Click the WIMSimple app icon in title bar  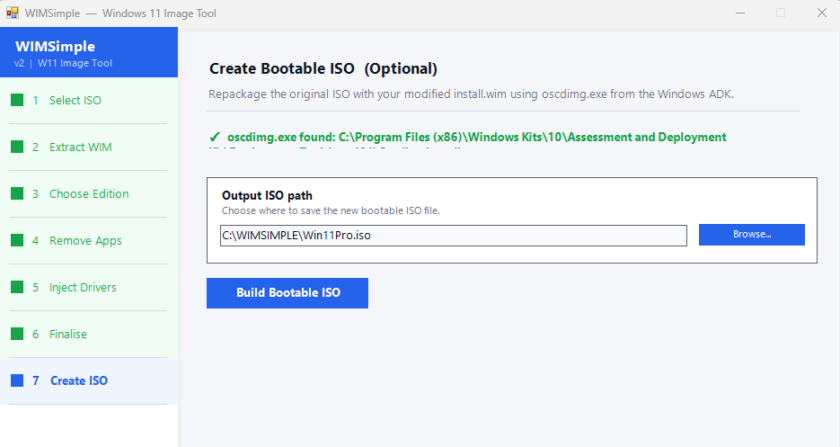[13, 13]
